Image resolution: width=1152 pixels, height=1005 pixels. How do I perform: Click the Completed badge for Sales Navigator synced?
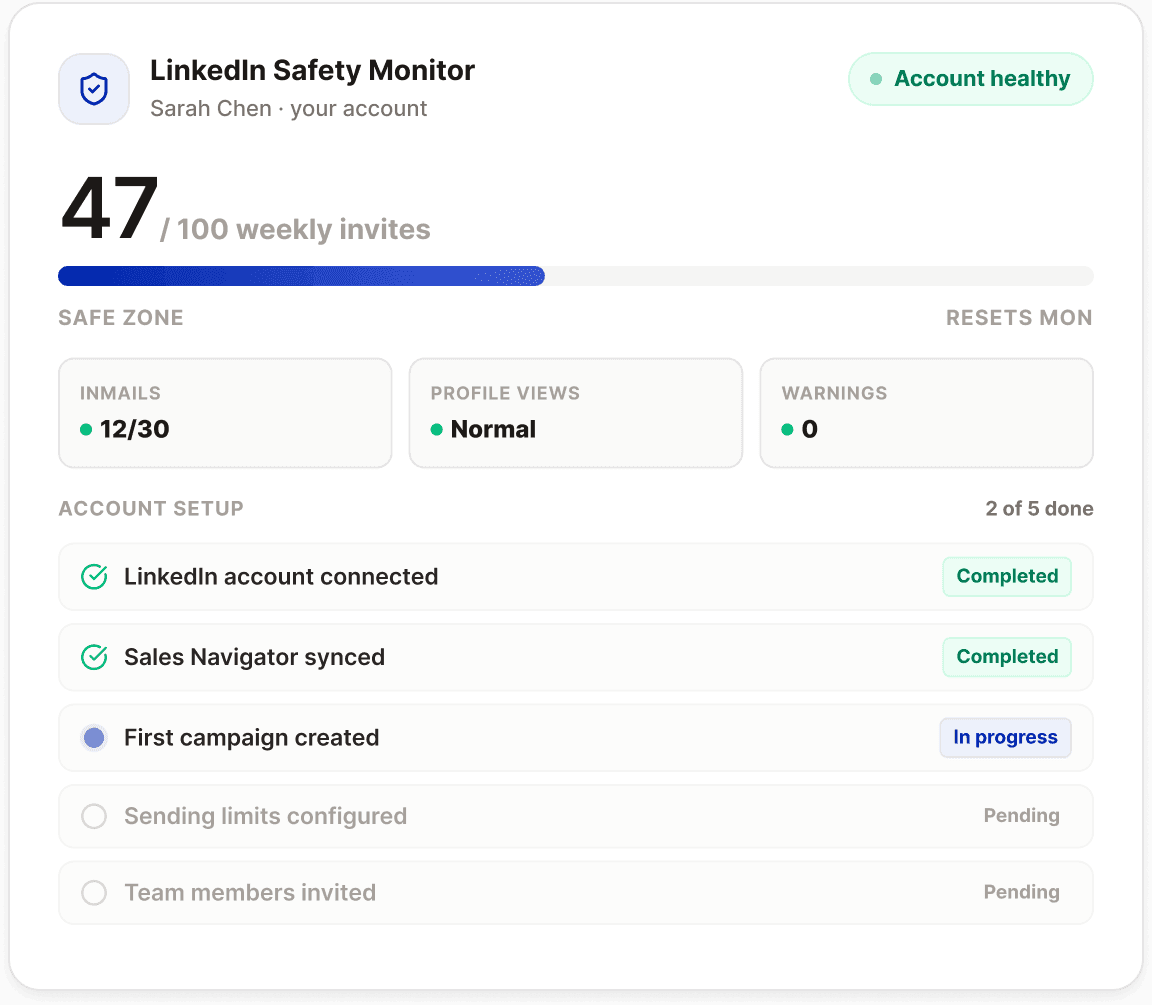[1007, 657]
